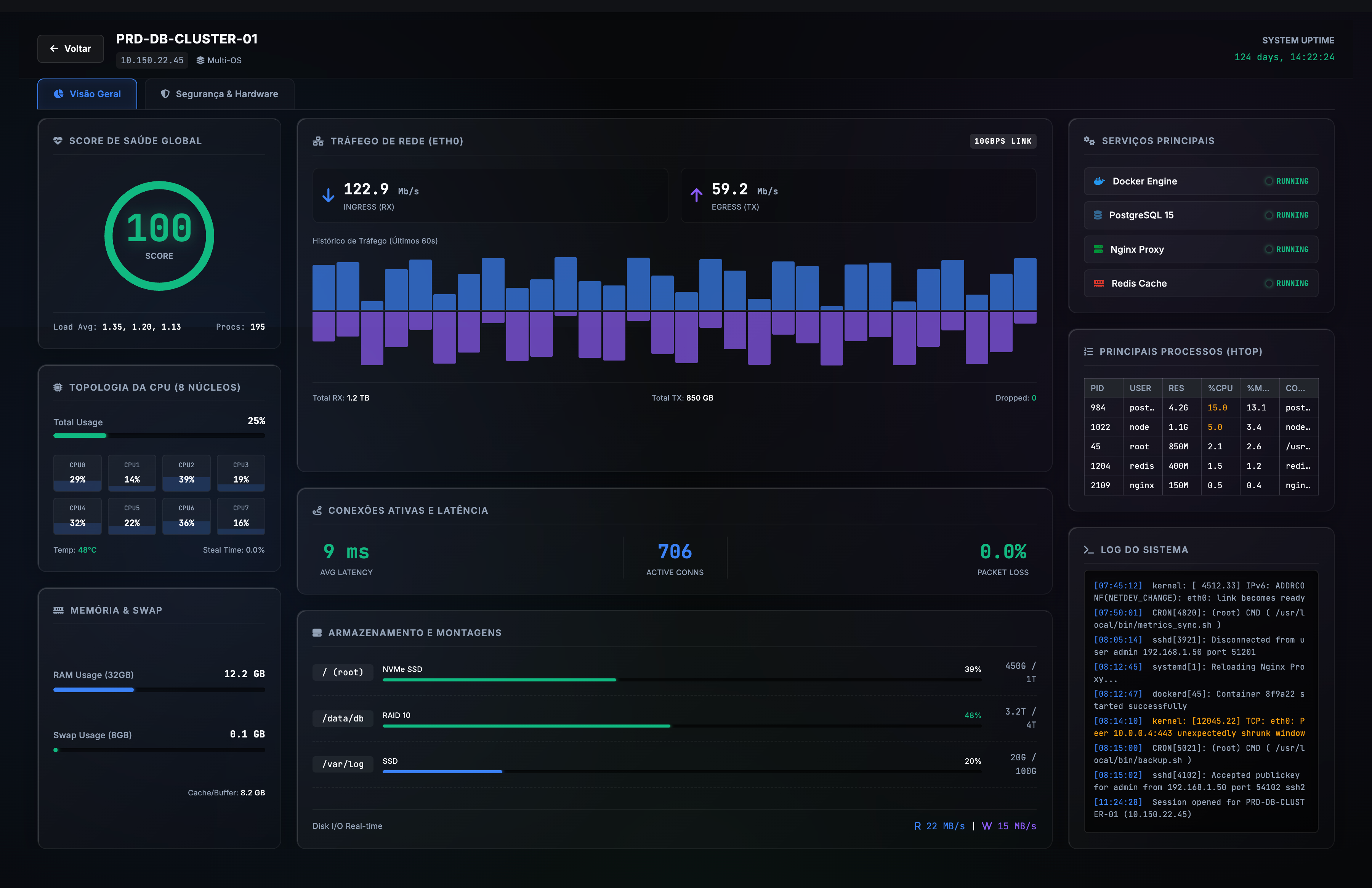
Task: Click the / (root) mount label
Action: tap(342, 672)
